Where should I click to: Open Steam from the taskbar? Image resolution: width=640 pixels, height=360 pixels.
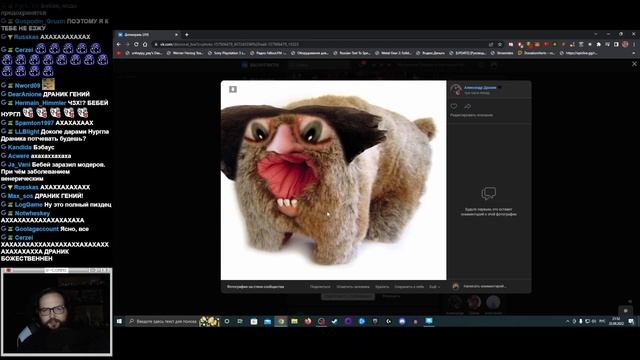click(x=334, y=322)
